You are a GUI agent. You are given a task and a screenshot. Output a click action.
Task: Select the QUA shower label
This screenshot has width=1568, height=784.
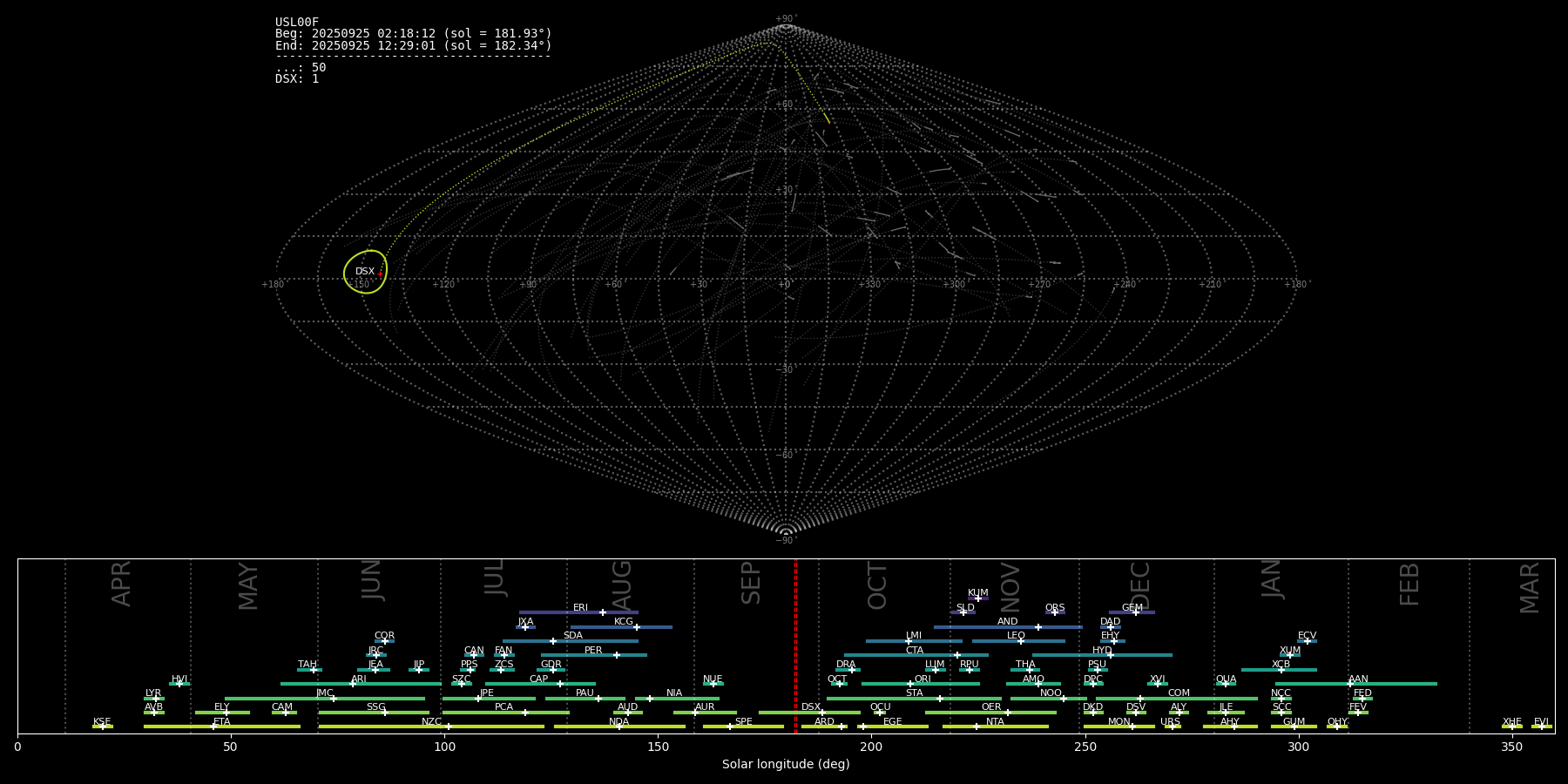click(1227, 679)
